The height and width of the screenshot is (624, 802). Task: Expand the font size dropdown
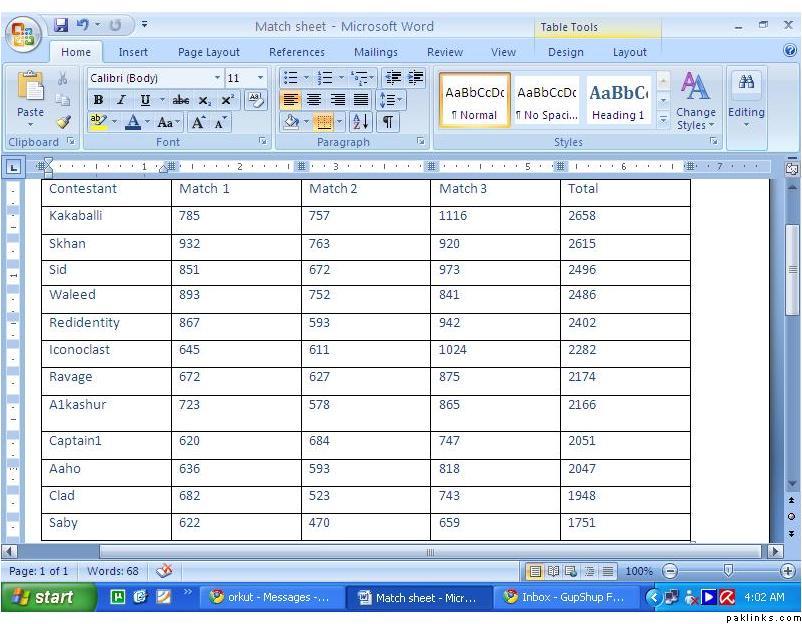click(x=261, y=78)
